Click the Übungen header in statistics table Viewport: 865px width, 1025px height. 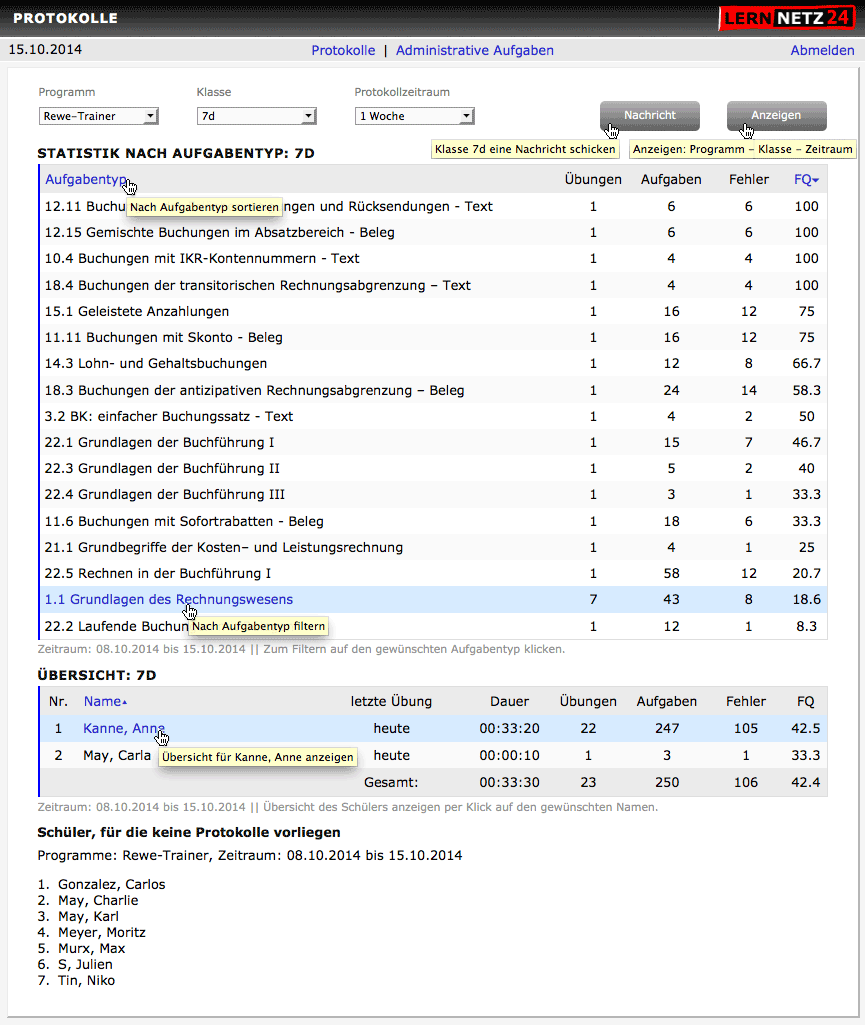point(593,179)
